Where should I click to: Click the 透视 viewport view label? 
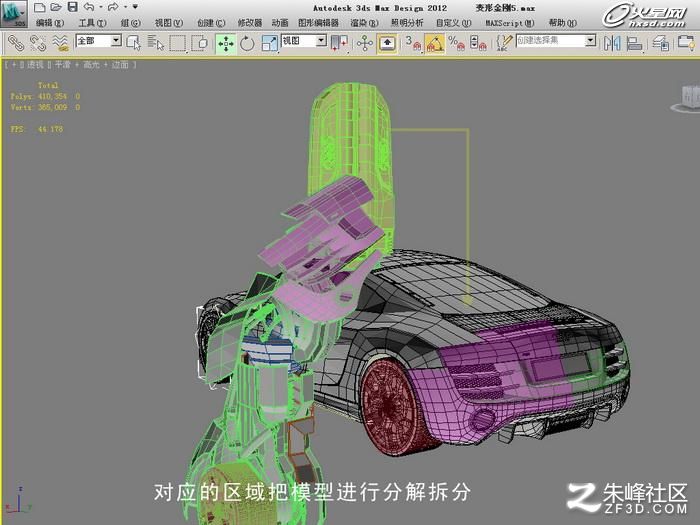35,65
